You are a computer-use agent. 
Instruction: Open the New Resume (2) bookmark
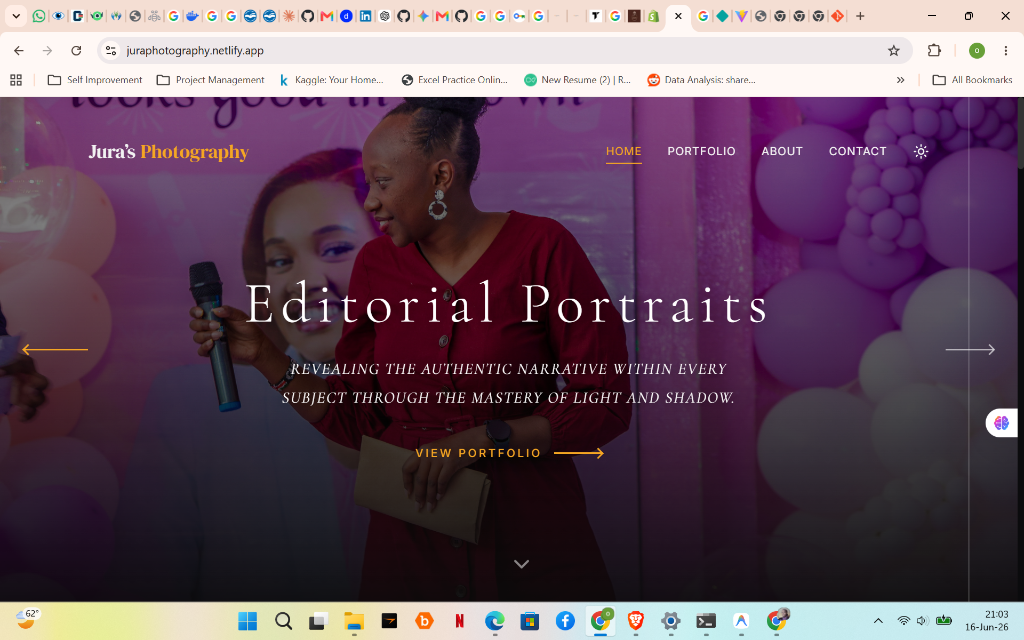578,80
